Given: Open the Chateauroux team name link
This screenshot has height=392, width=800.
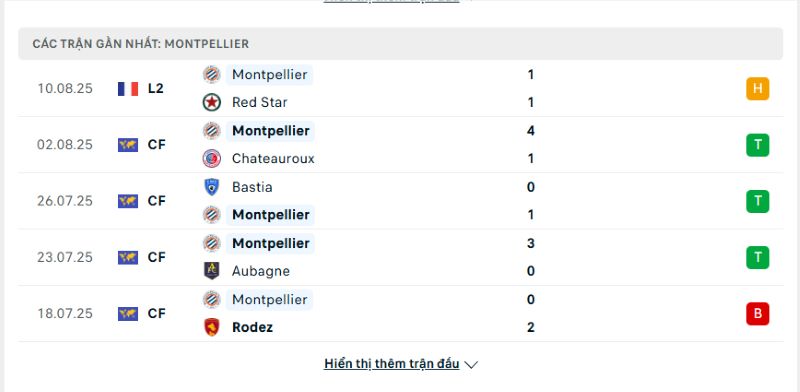Looking at the screenshot, I should [273, 159].
